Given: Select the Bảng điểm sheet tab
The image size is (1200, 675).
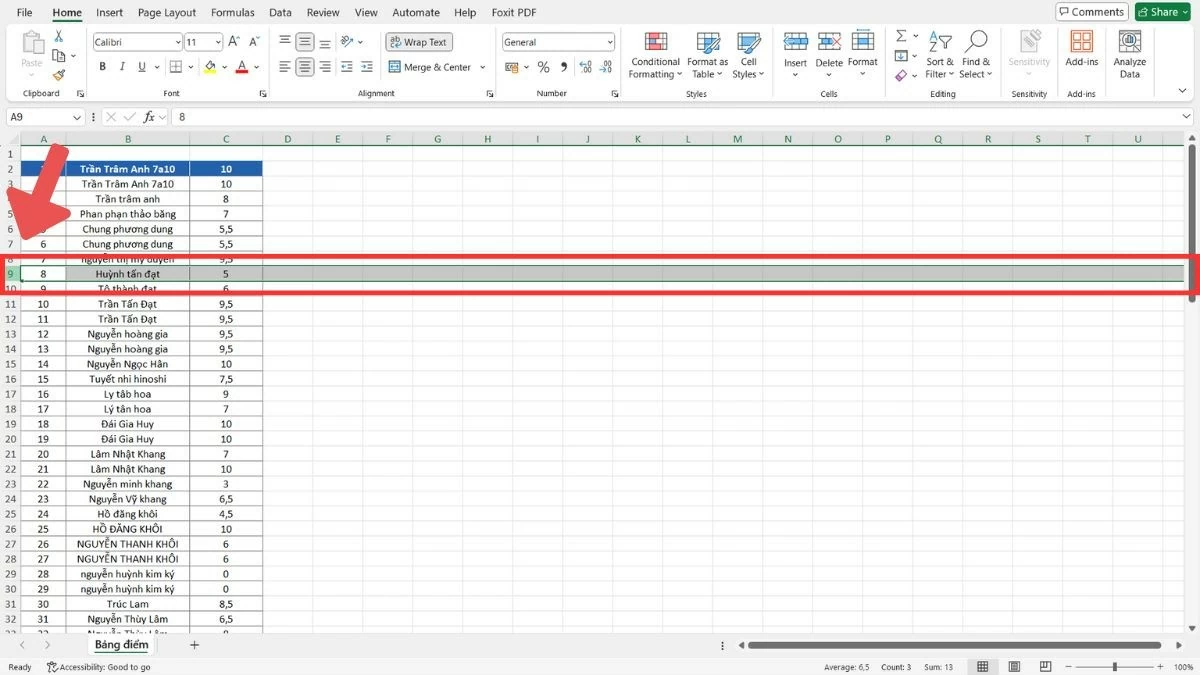Looking at the screenshot, I should coord(121,644).
